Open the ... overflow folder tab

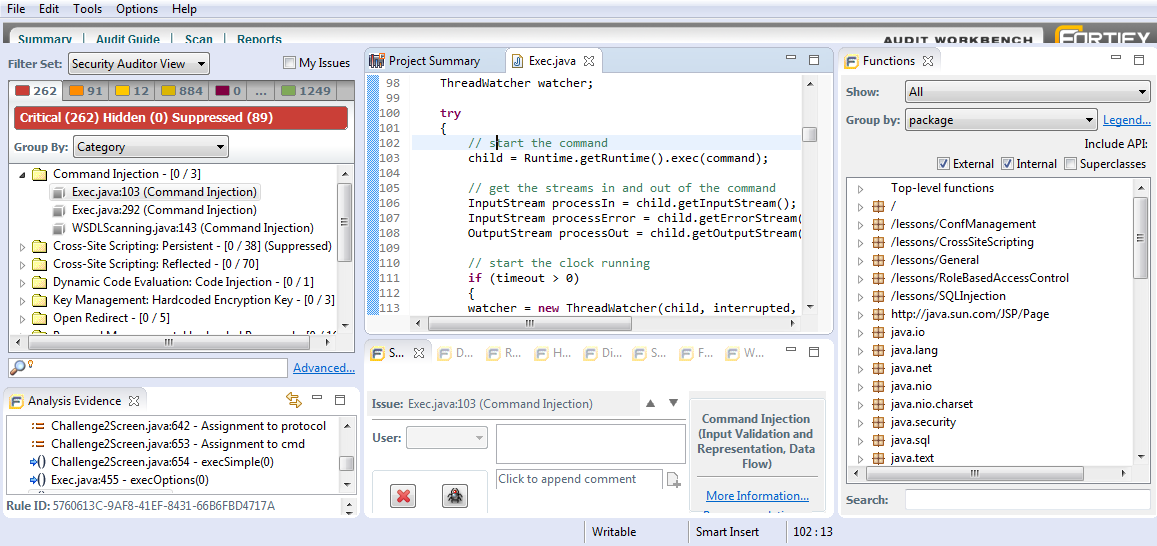(260, 91)
